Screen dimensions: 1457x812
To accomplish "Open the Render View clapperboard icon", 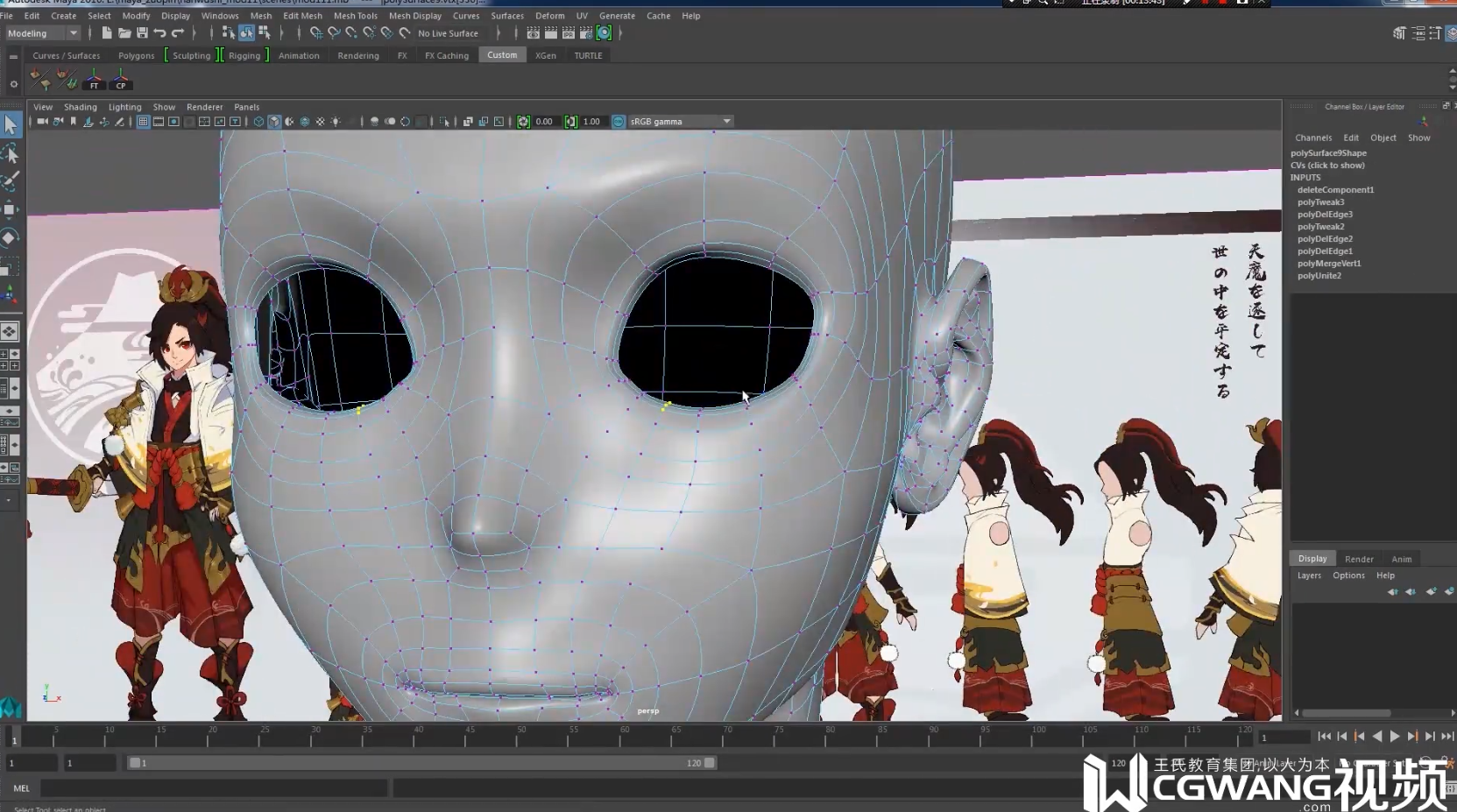I will pos(533,33).
